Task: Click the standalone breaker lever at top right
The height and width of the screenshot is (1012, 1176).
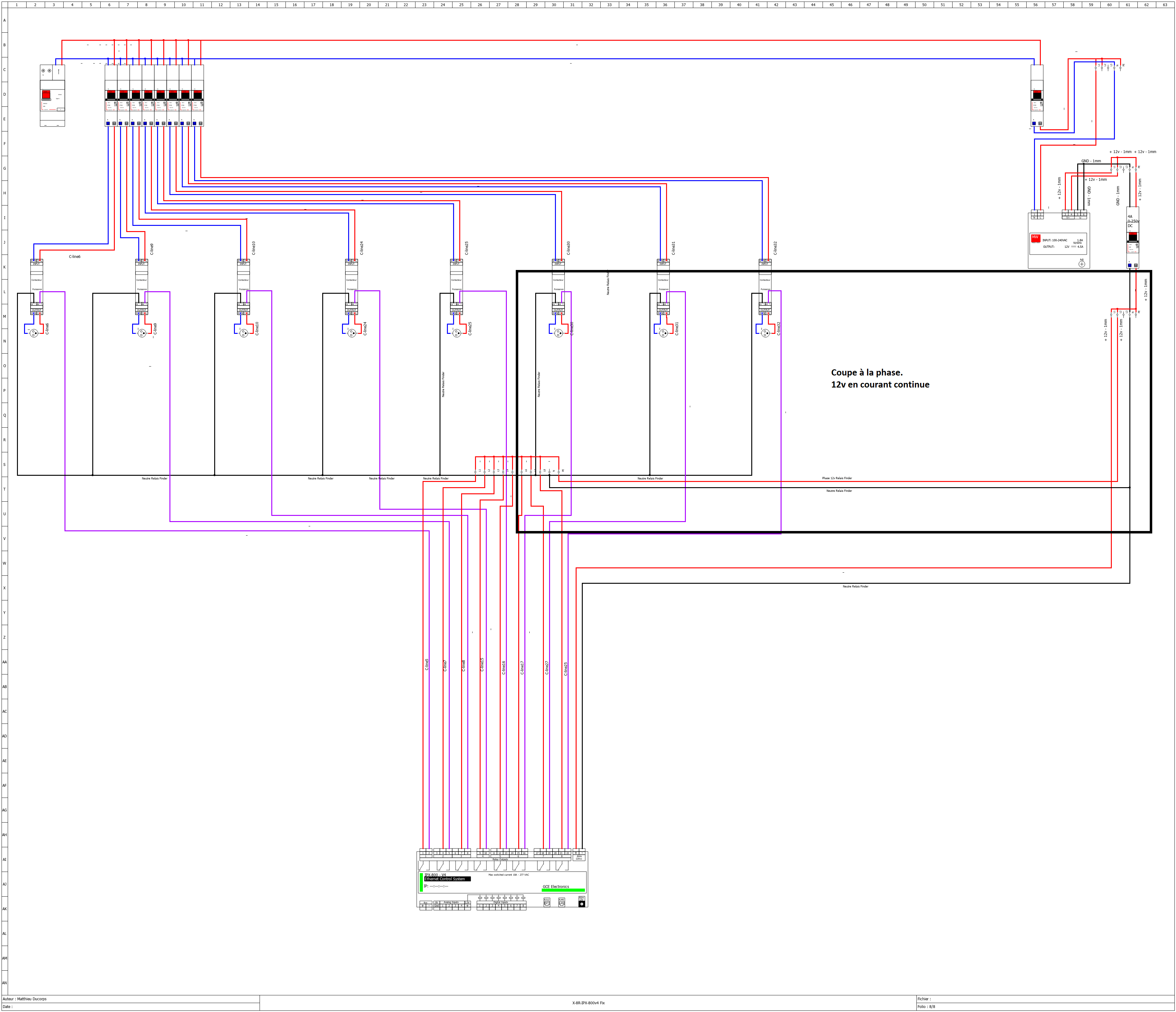Action: 1037,95
